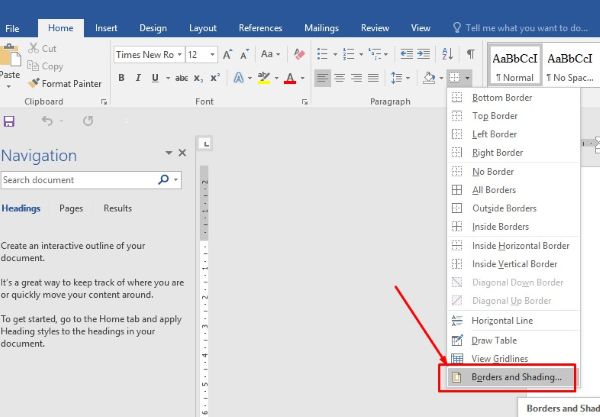Image resolution: width=600 pixels, height=417 pixels.
Task: Apply text highlight color
Action: pyautogui.click(x=264, y=78)
